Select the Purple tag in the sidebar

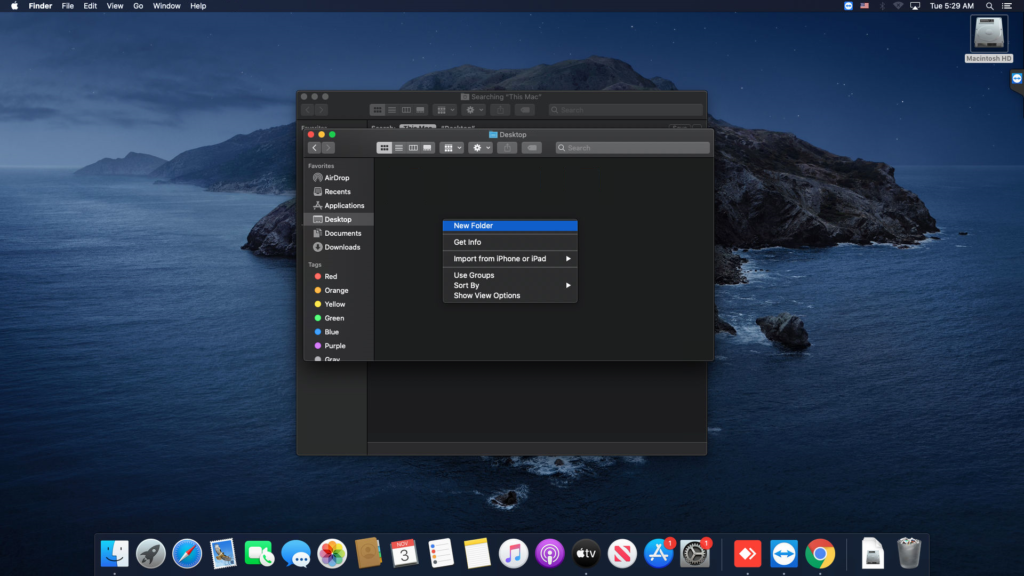pyautogui.click(x=334, y=345)
